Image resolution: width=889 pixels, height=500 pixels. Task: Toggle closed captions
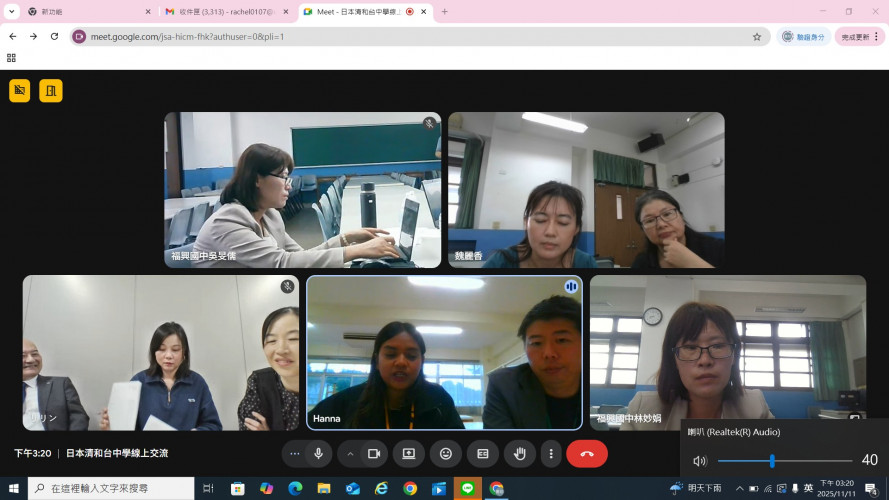click(x=482, y=453)
